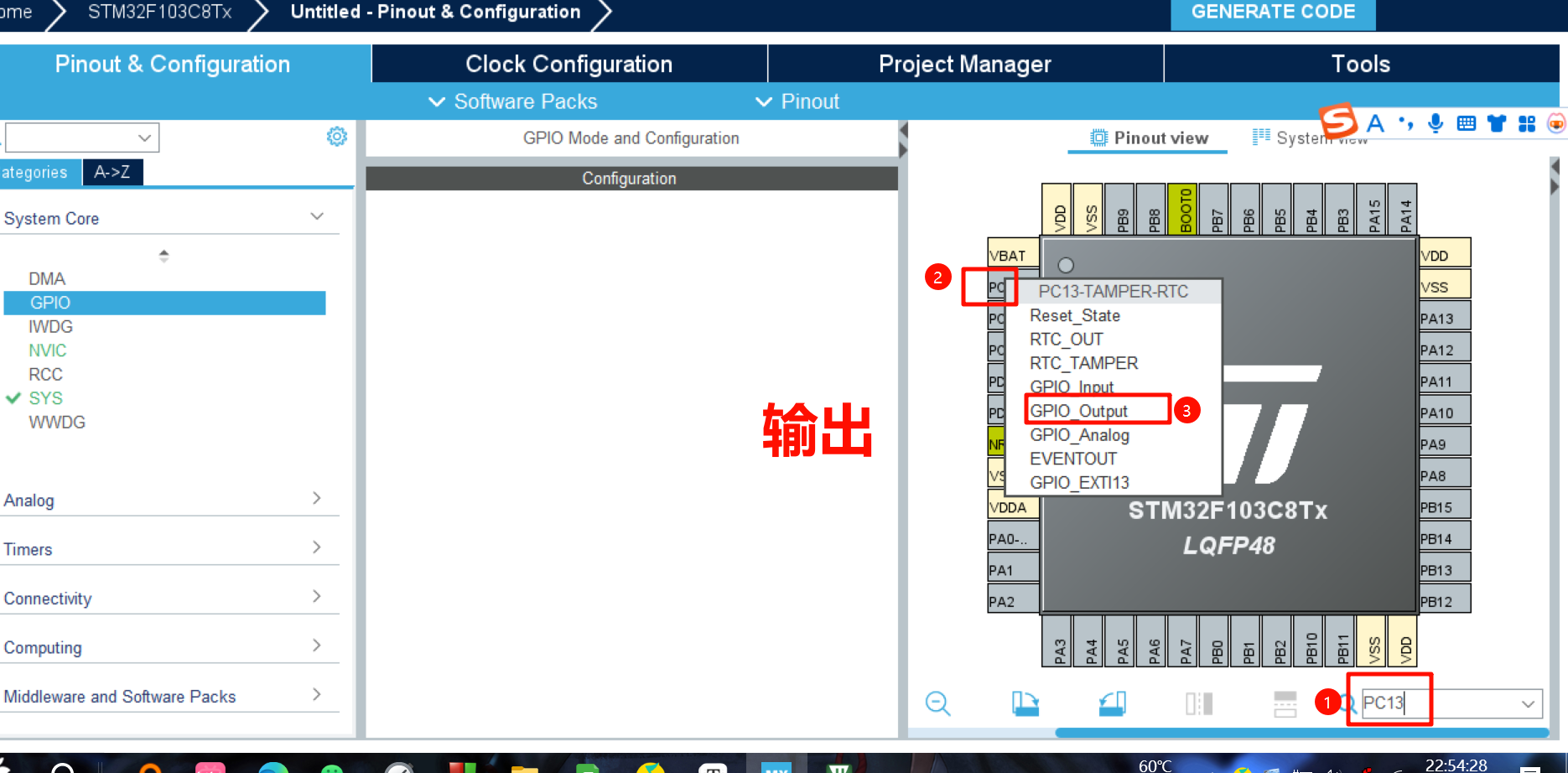The width and height of the screenshot is (1568, 773).
Task: Rotate the chip view counterclockwise
Action: coord(1112,703)
